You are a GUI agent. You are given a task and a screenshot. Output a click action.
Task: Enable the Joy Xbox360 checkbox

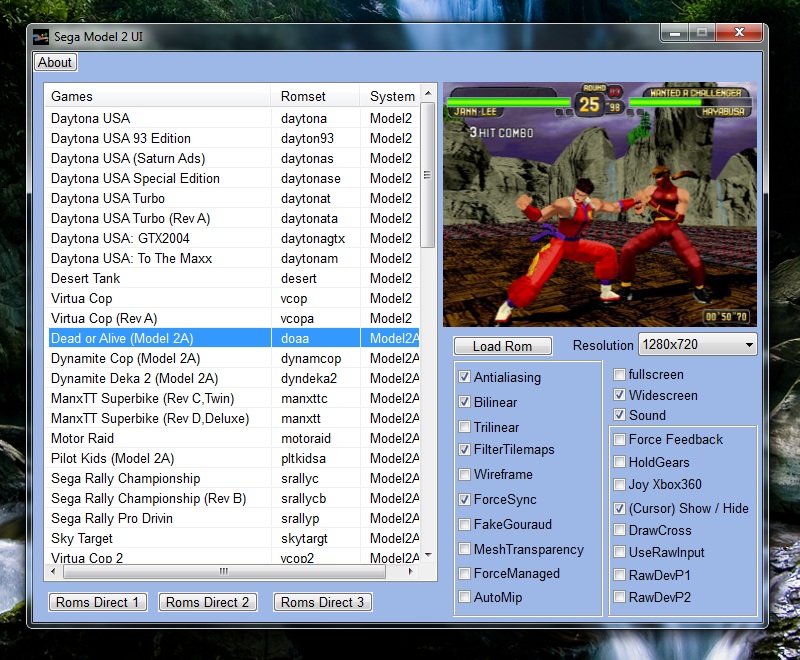(619, 484)
